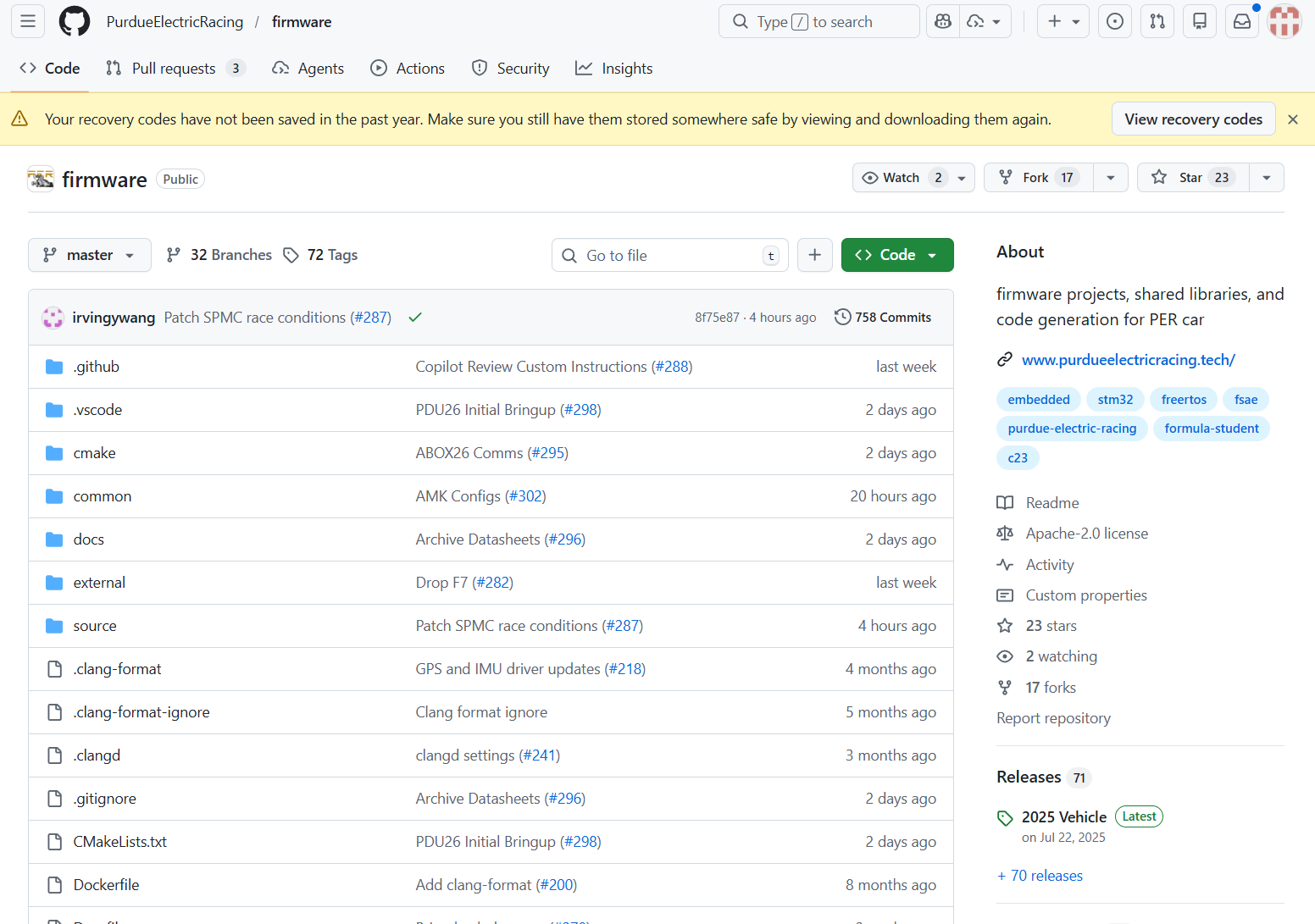Open the green Code dropdown button

pyautogui.click(x=896, y=255)
